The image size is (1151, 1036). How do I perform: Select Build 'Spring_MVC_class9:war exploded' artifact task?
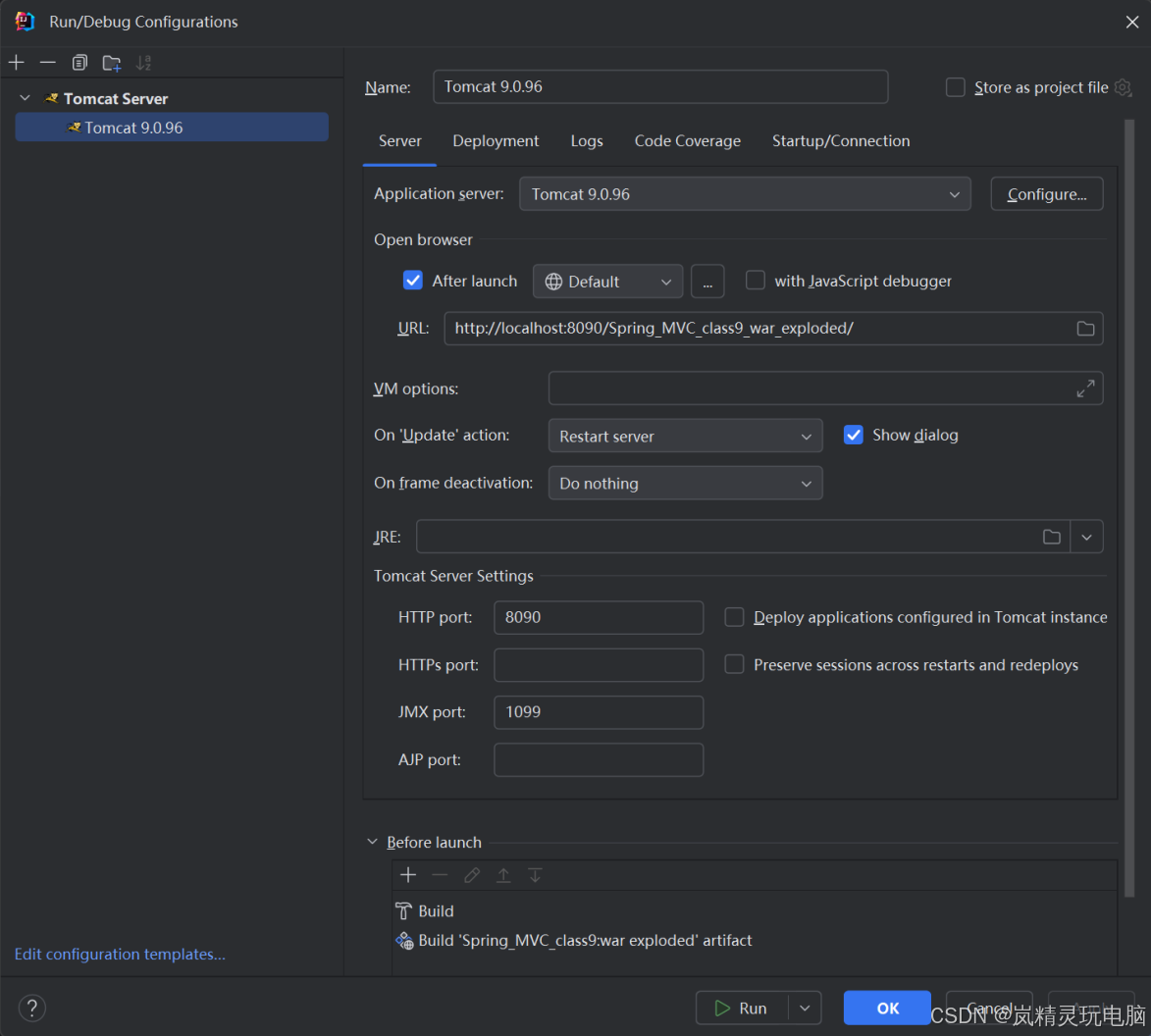[754, 941]
